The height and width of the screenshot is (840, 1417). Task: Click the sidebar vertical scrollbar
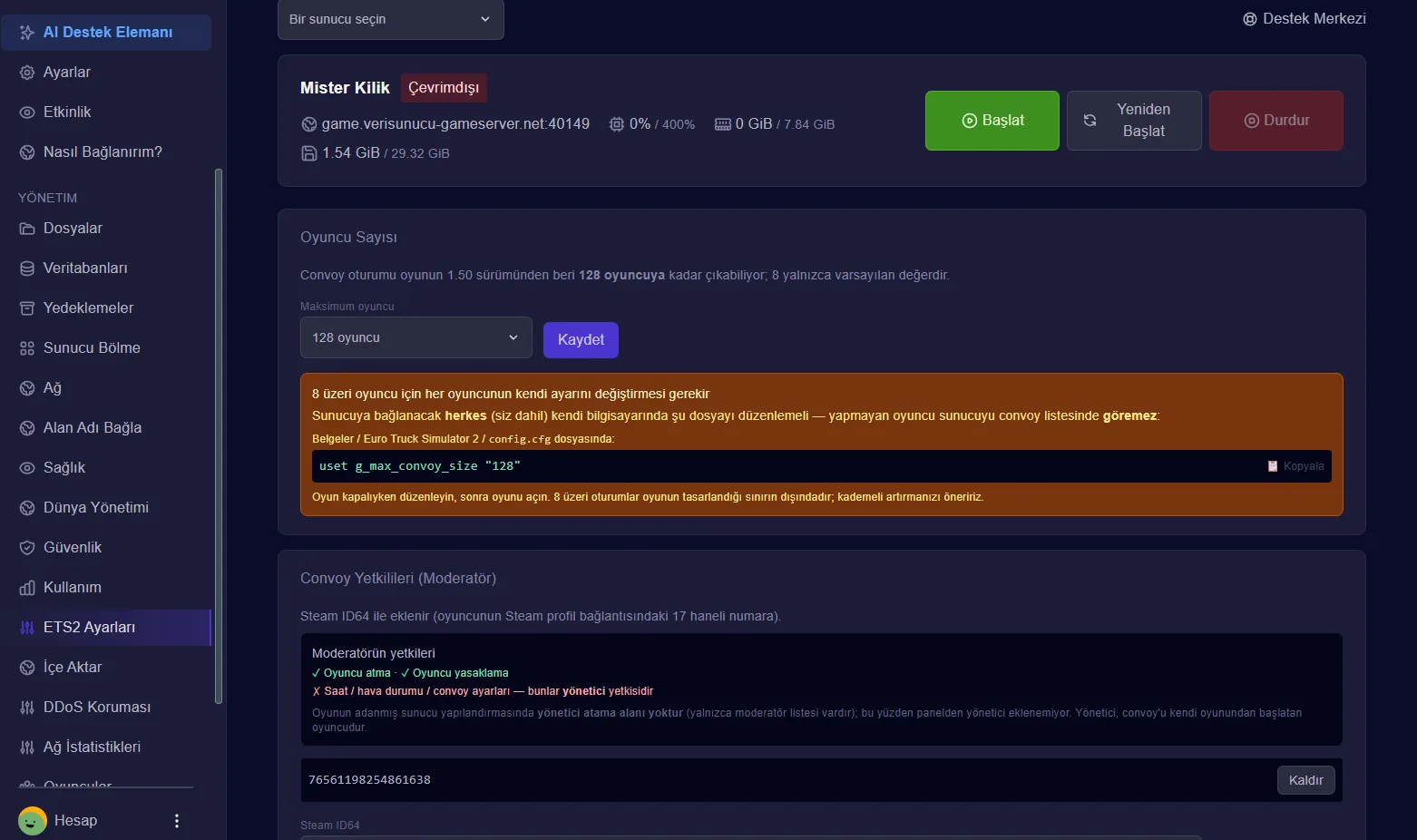click(x=218, y=435)
